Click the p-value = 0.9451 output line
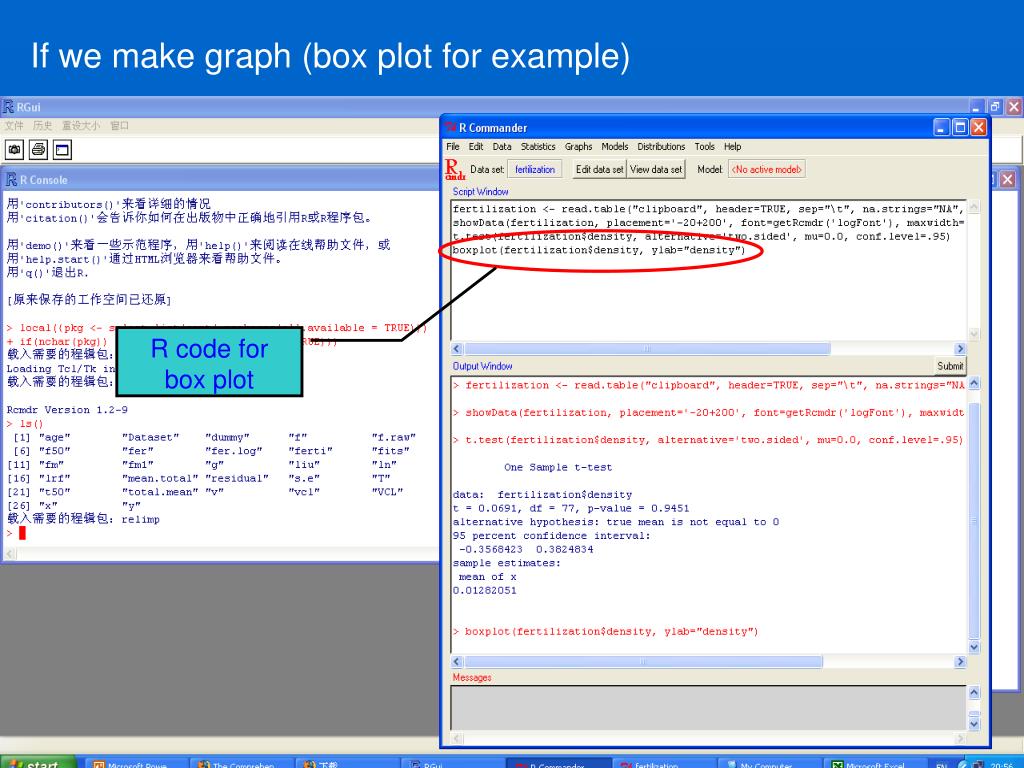The width and height of the screenshot is (1024, 768). [571, 509]
